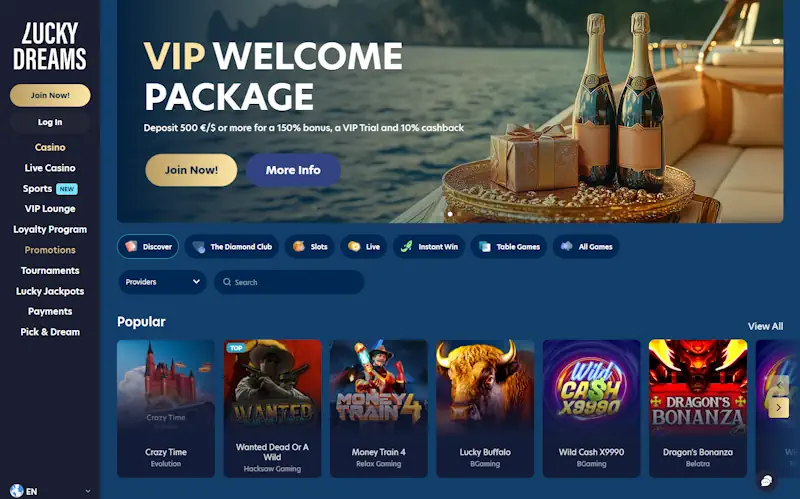Viewport: 800px width, 499px height.
Task: Select the Discover category chip
Action: tap(148, 246)
